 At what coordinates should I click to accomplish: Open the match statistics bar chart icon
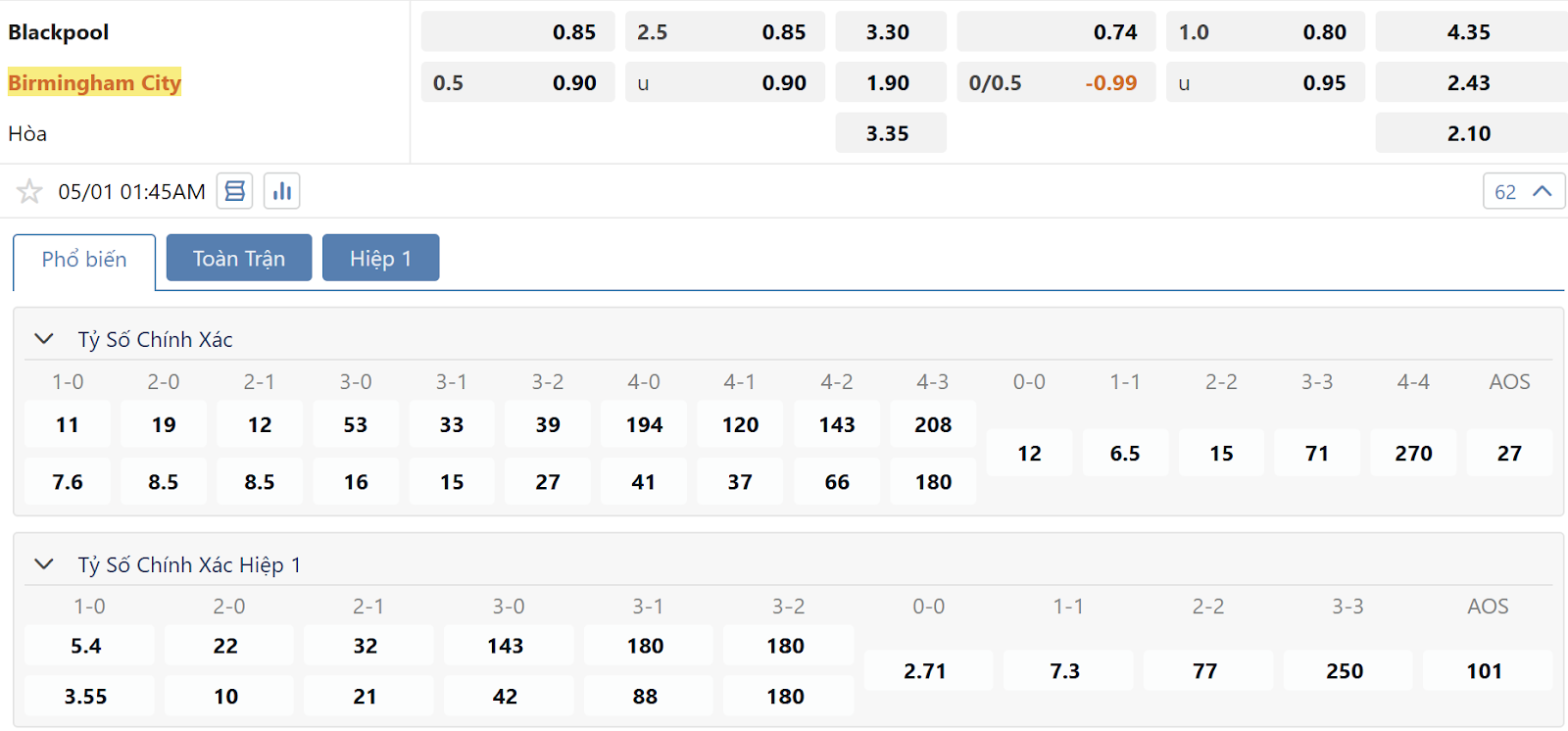282,191
